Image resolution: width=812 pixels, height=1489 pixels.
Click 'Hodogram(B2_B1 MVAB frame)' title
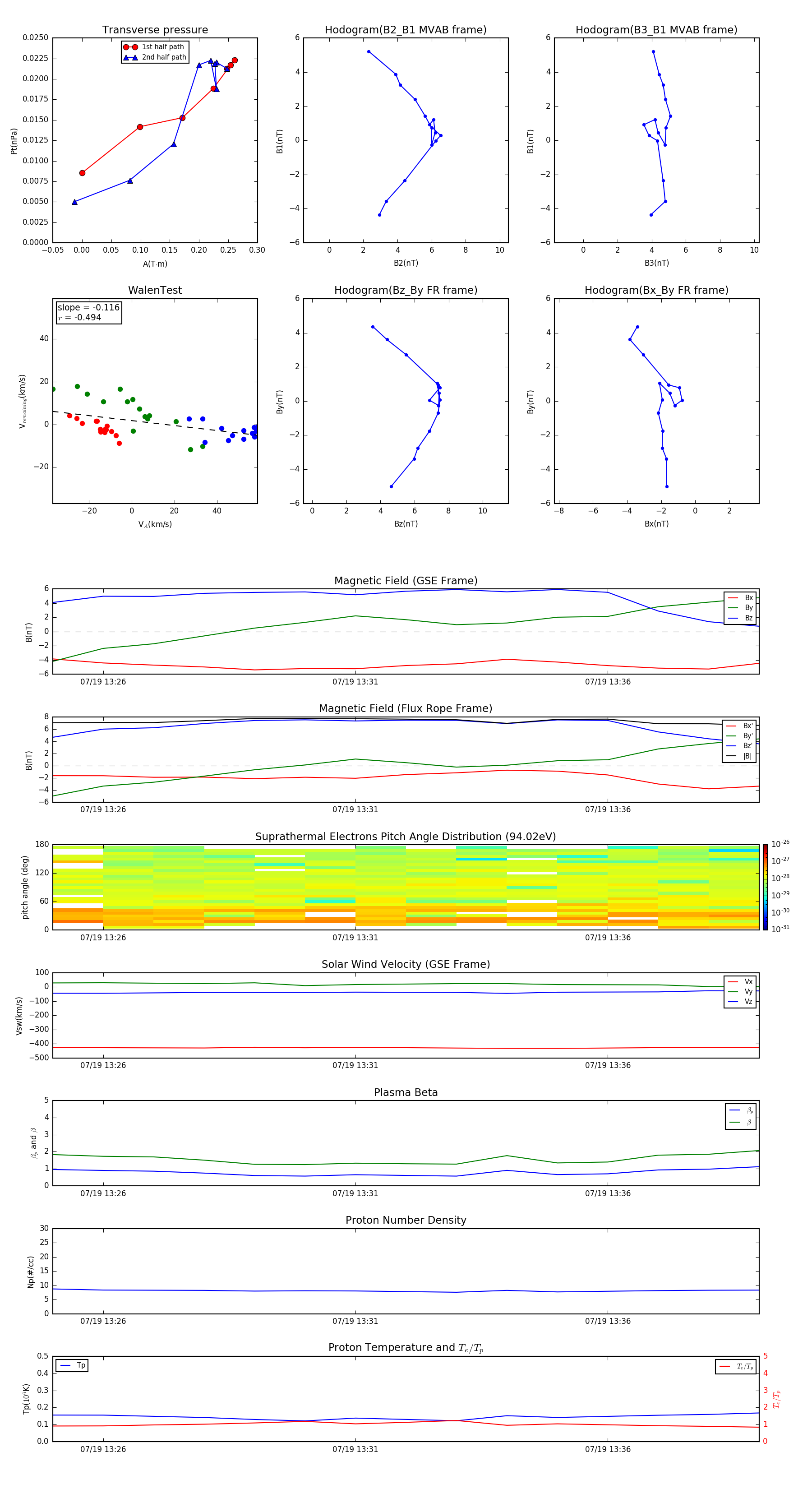pos(406,30)
